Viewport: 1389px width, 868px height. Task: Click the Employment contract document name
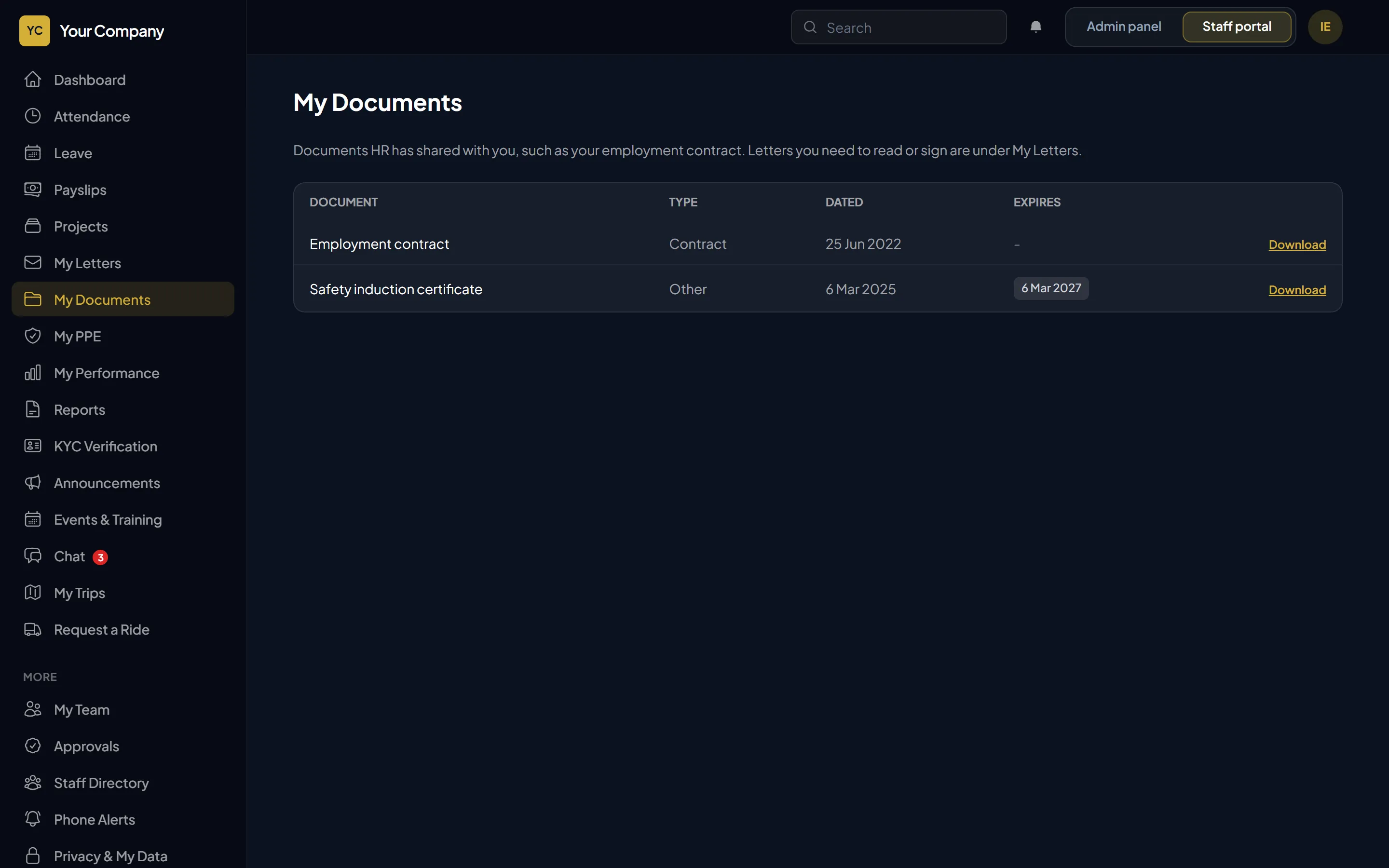click(x=379, y=244)
